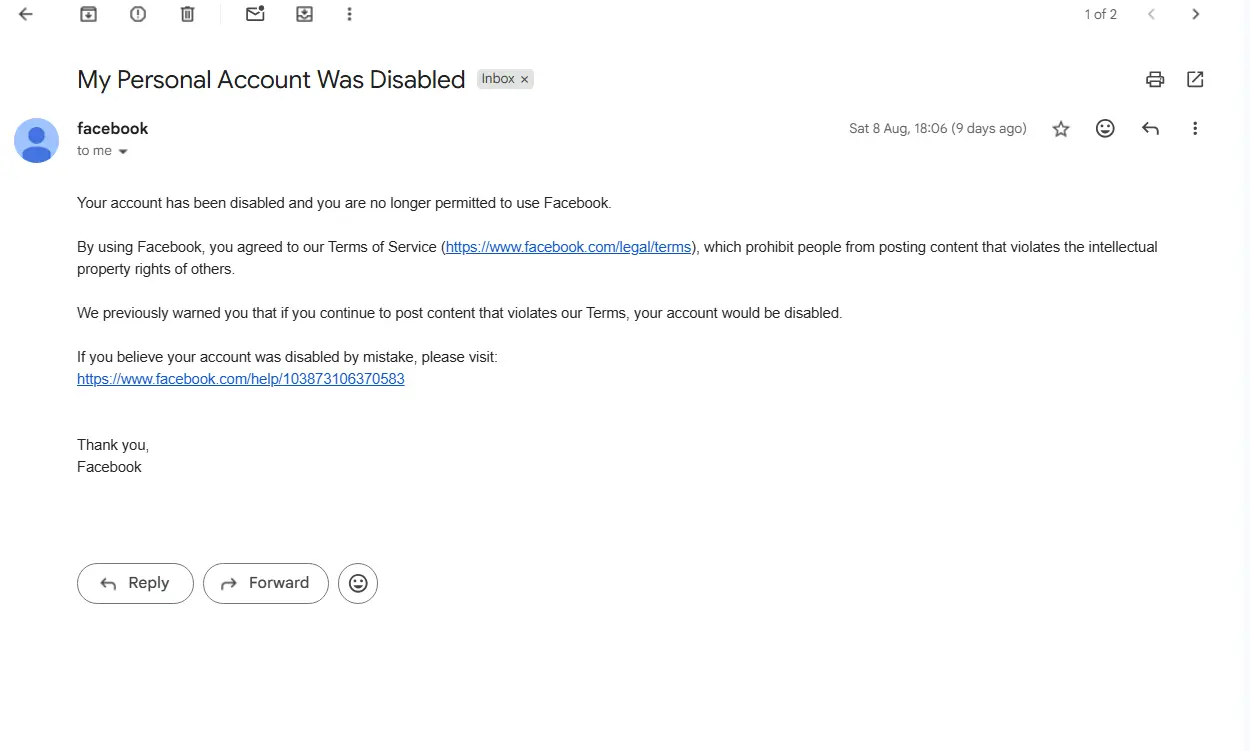Delete this email with trash icon
1250x751 pixels.
click(x=187, y=14)
